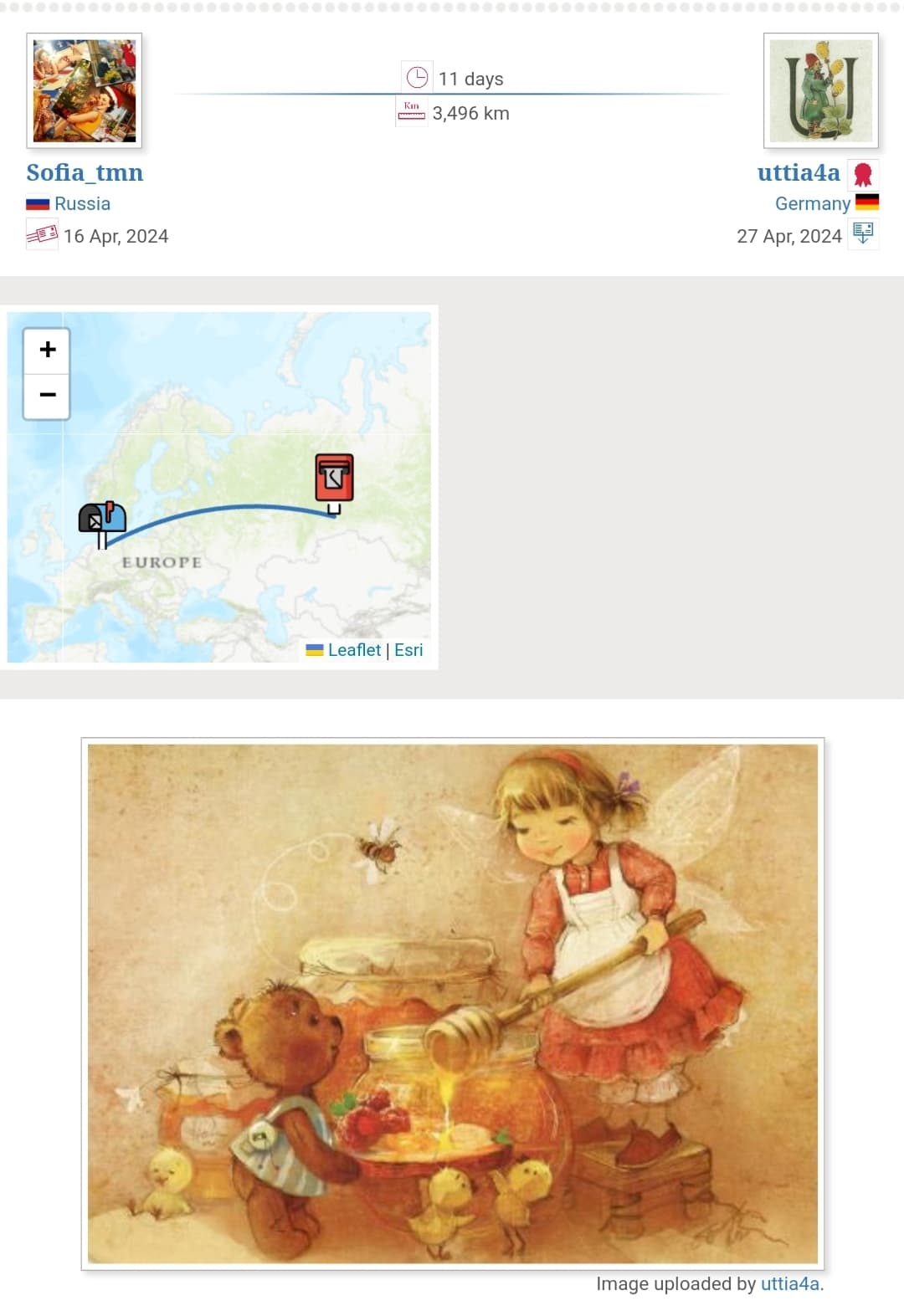
Task: Click the red postbox sender marker
Action: point(334,484)
